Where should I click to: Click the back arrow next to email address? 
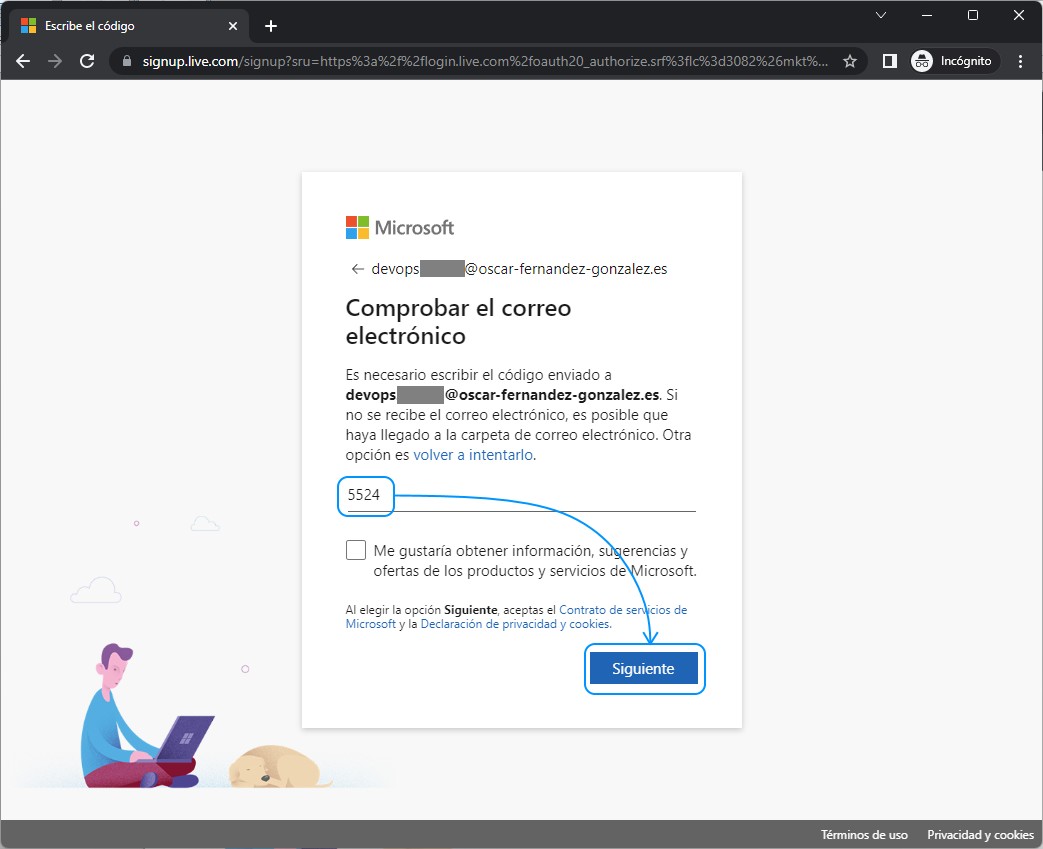tap(358, 269)
